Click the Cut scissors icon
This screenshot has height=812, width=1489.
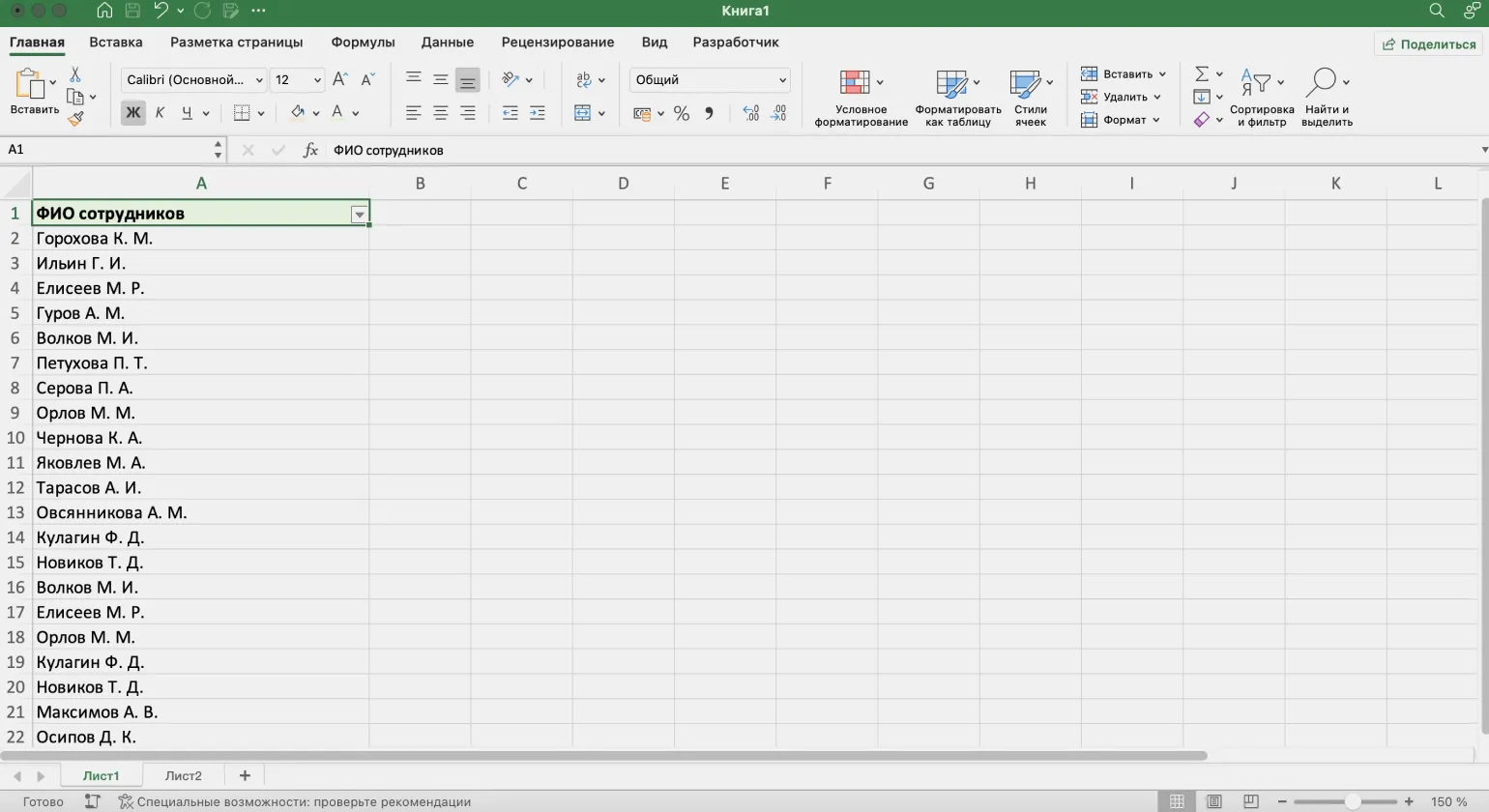coord(75,74)
